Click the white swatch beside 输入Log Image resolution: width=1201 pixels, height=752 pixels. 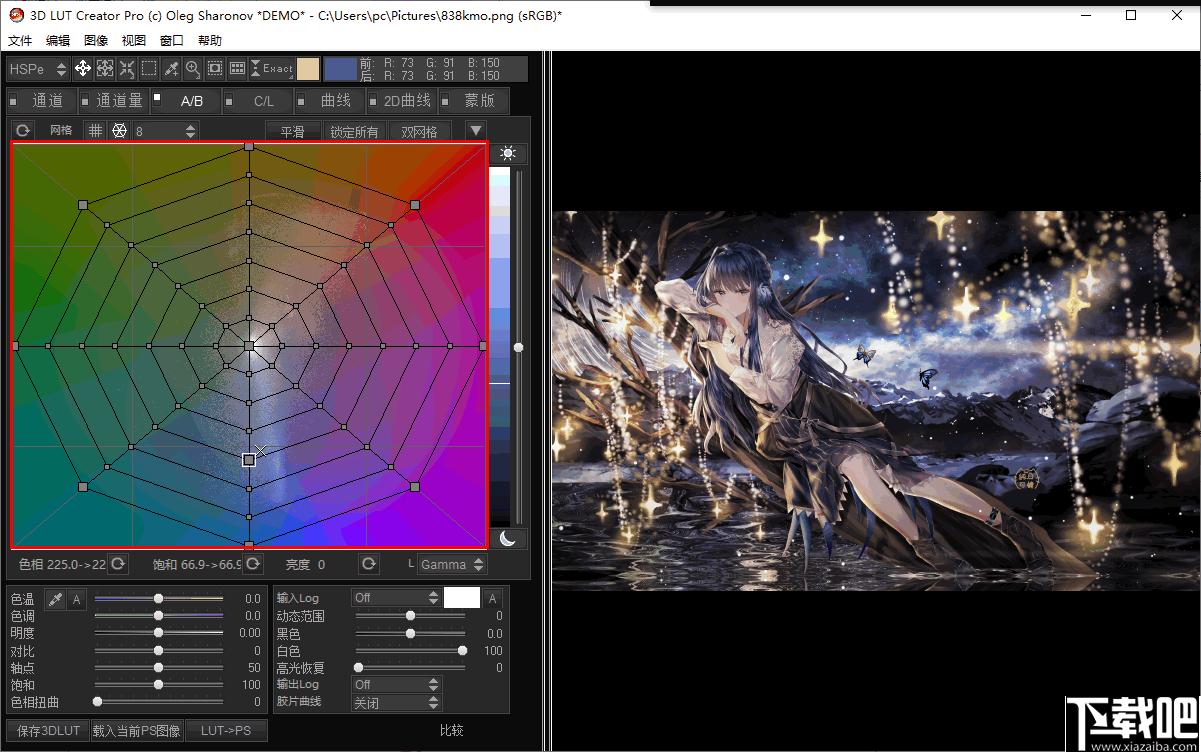coord(461,598)
